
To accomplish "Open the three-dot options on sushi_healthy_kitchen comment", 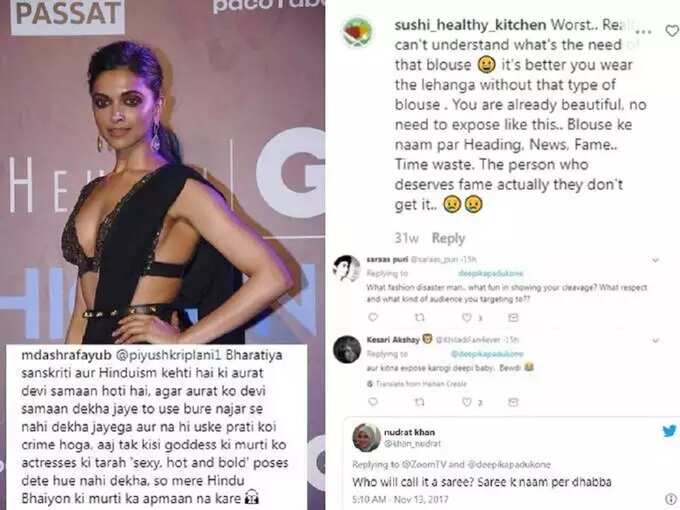I will coord(644,32).
